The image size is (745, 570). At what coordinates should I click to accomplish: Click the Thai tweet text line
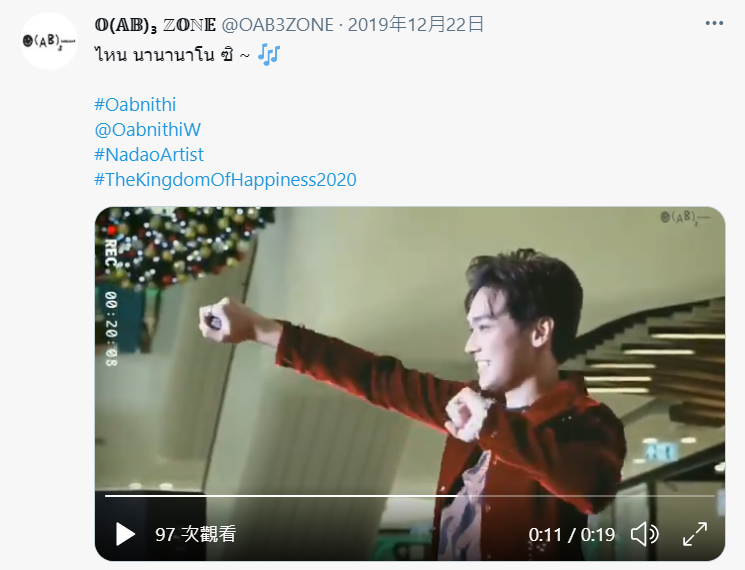click(172, 55)
